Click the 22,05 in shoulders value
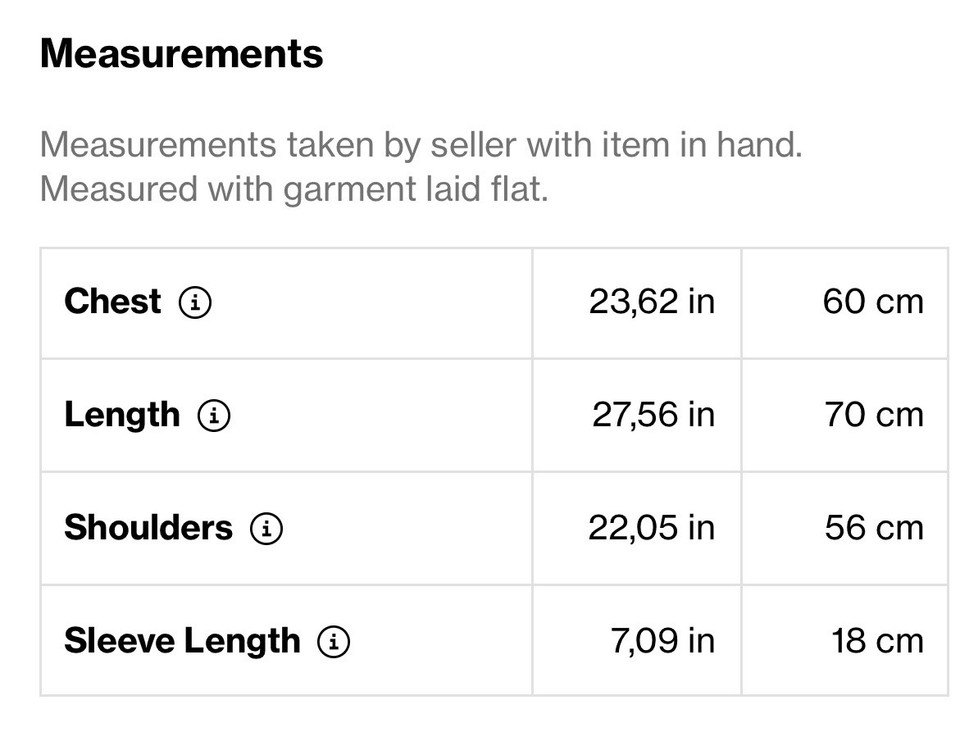Viewport: 960px width, 732px height. pos(651,528)
